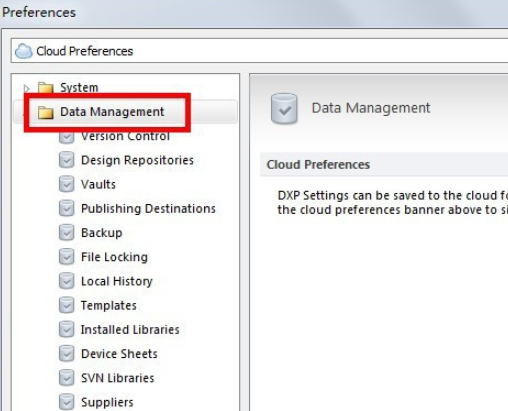The width and height of the screenshot is (508, 411).
Task: Open the Version Control preferences page
Action: pyautogui.click(x=125, y=136)
